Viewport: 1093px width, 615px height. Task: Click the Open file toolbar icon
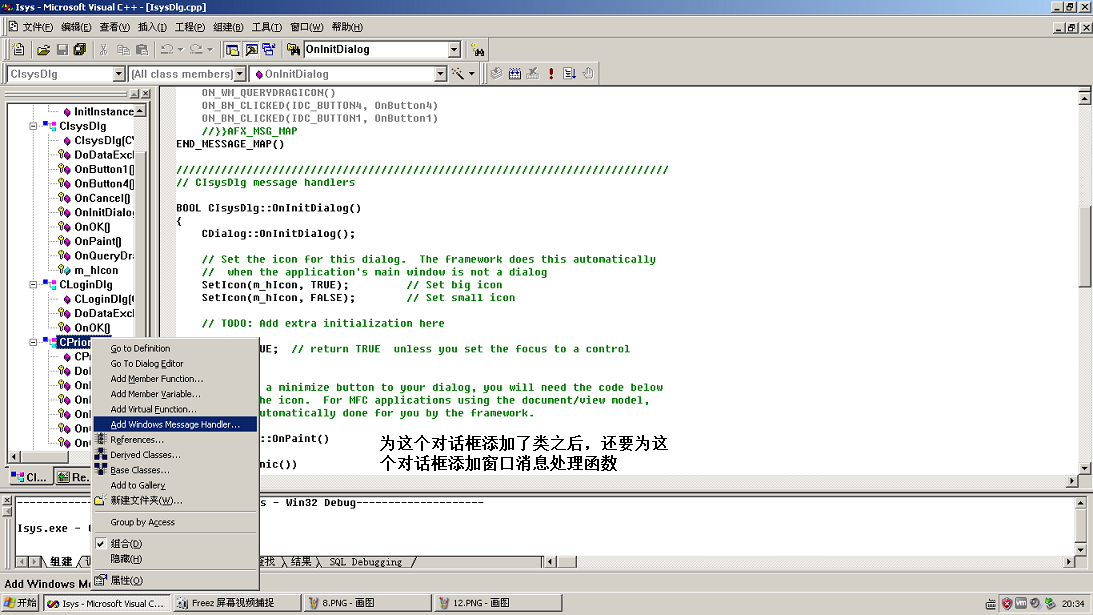click(43, 50)
